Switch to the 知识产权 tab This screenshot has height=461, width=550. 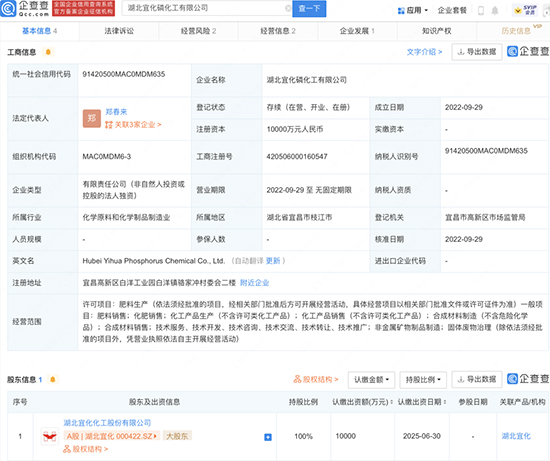(436, 31)
